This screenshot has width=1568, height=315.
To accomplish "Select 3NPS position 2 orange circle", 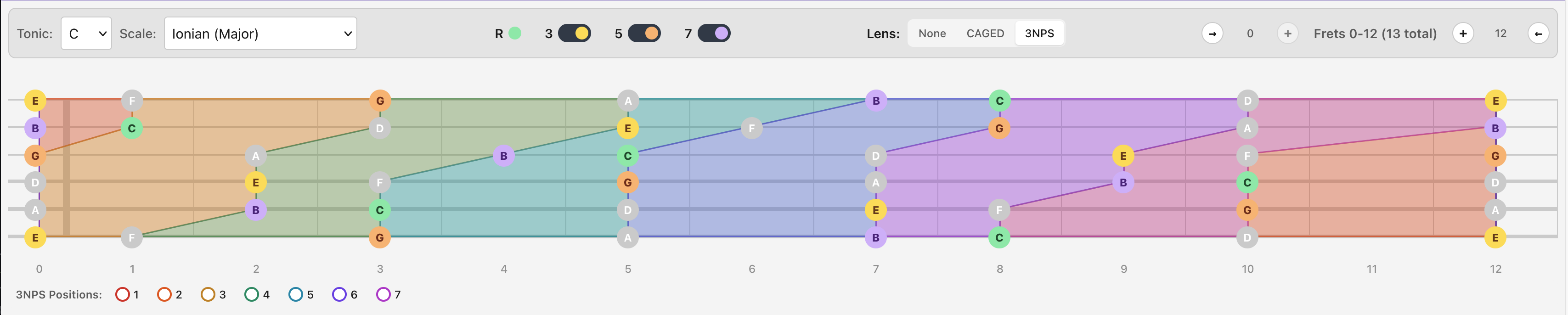I will click(x=165, y=294).
